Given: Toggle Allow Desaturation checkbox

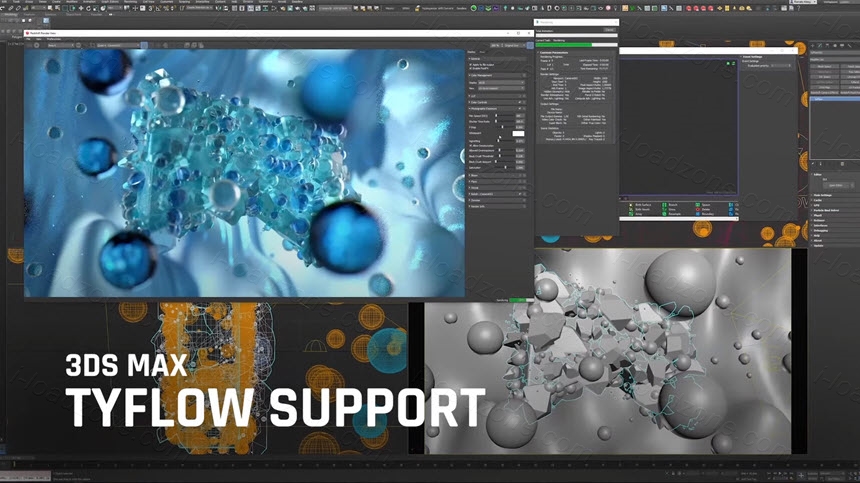Looking at the screenshot, I should point(471,146).
